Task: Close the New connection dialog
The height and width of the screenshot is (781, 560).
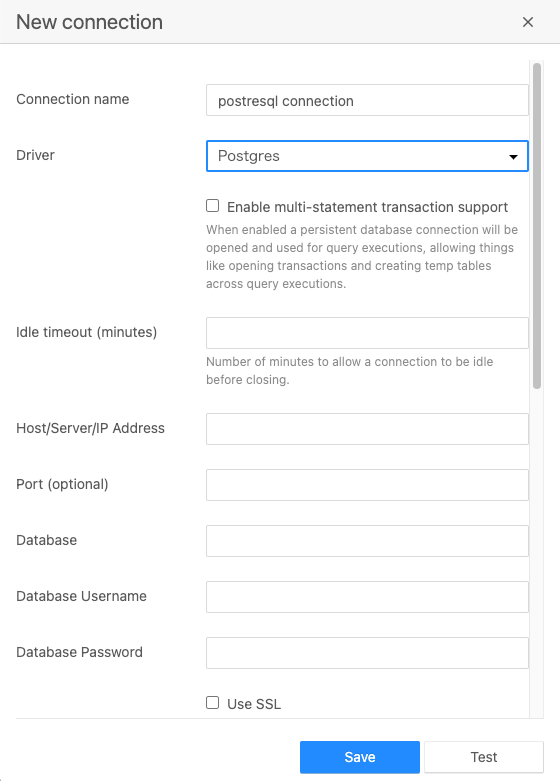Action: 528,22
